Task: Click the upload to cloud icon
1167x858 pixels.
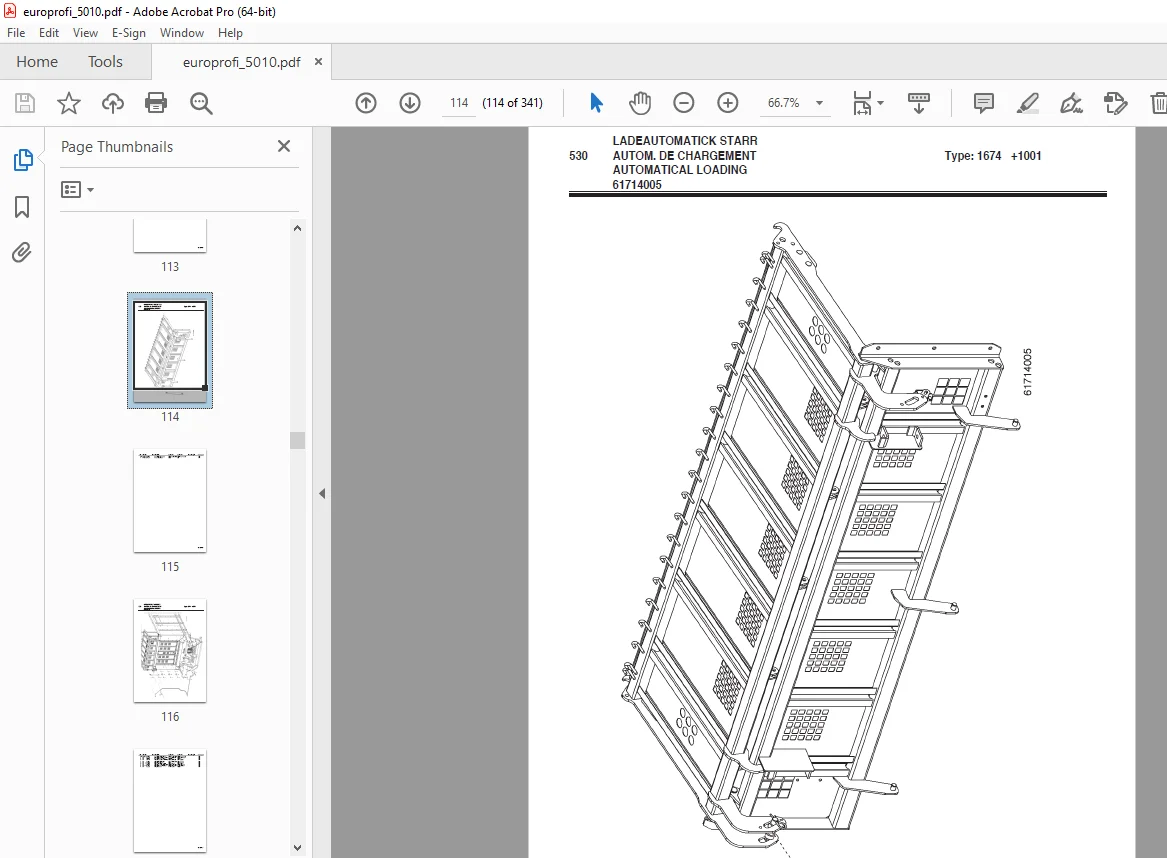Action: [112, 103]
